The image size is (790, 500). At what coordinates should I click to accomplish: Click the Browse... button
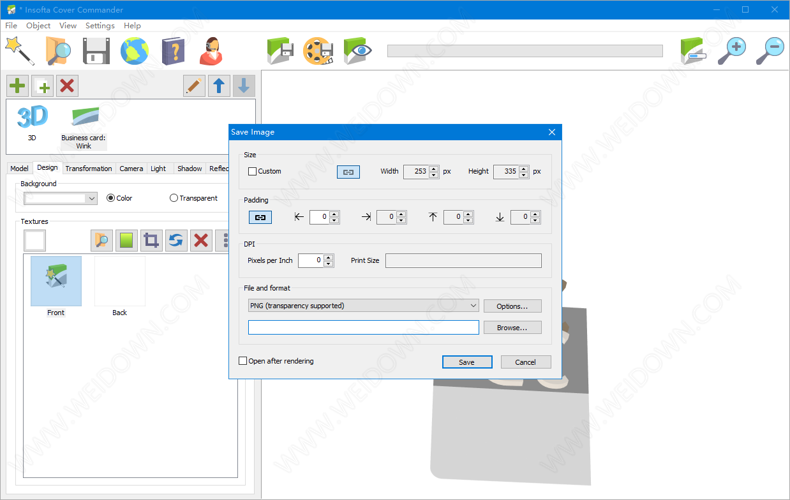tap(512, 327)
